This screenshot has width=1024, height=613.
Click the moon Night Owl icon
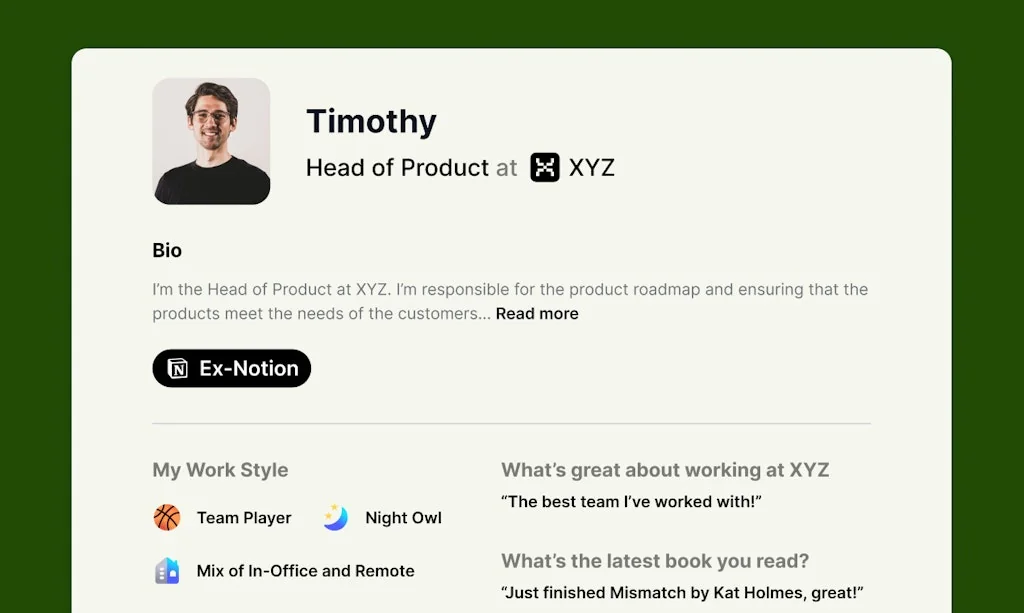[335, 517]
